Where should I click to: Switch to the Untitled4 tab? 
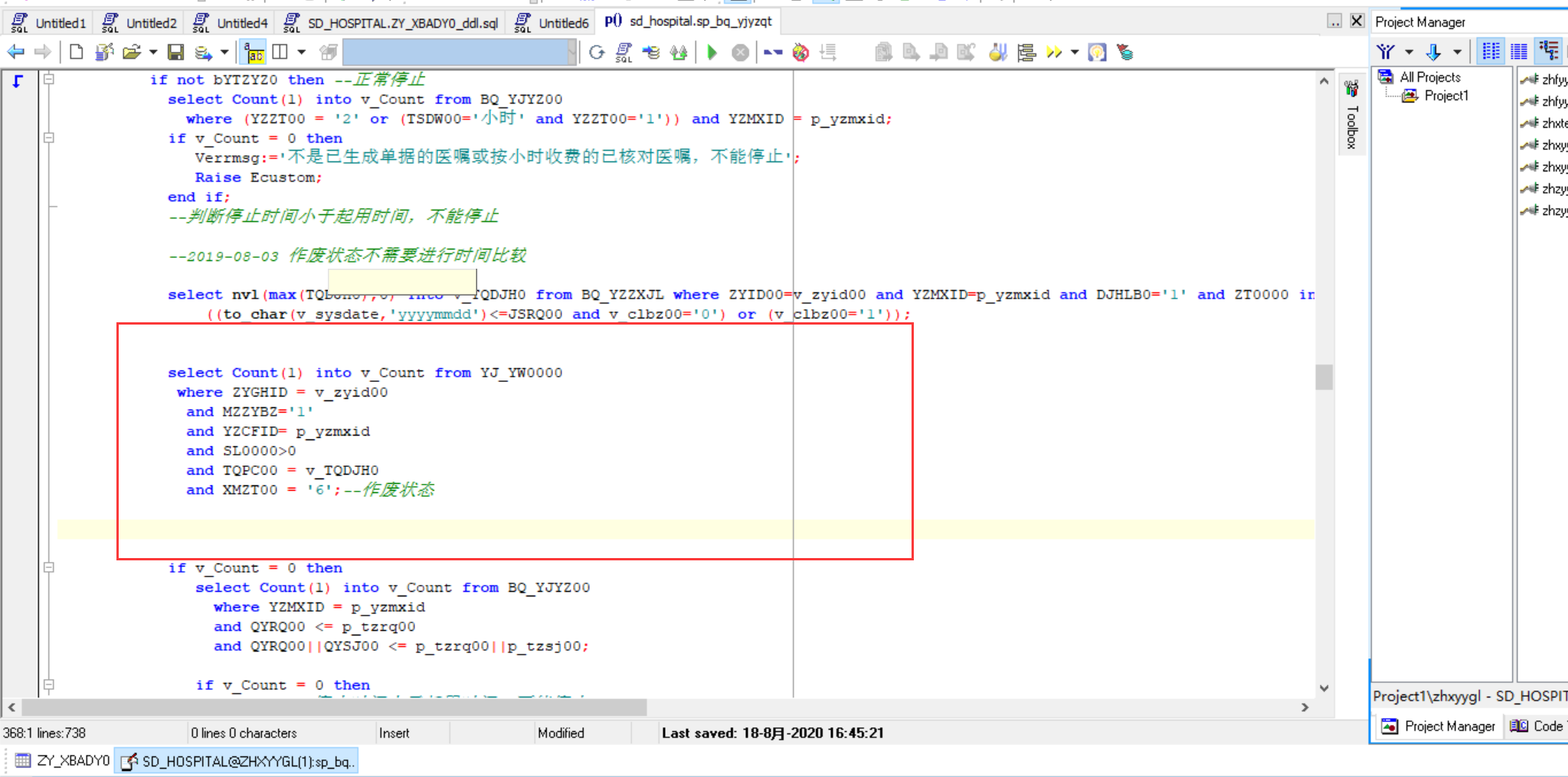point(230,23)
